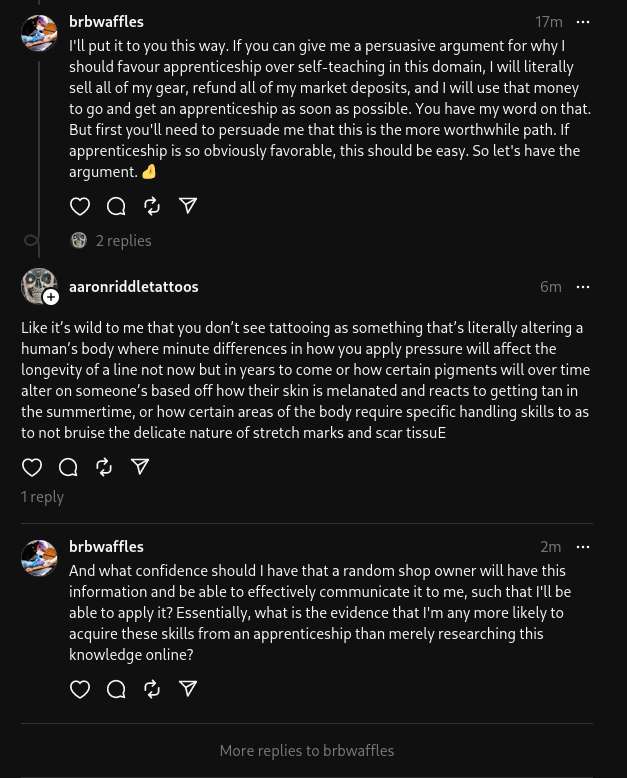
Task: Like brbwaffles' 2m reply about confidence
Action: coord(80,689)
